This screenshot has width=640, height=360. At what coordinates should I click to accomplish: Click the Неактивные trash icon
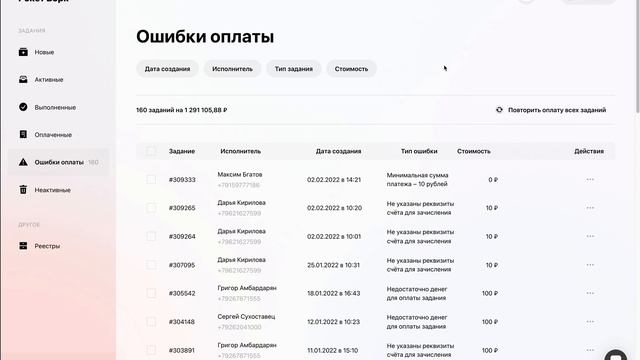[x=23, y=189]
